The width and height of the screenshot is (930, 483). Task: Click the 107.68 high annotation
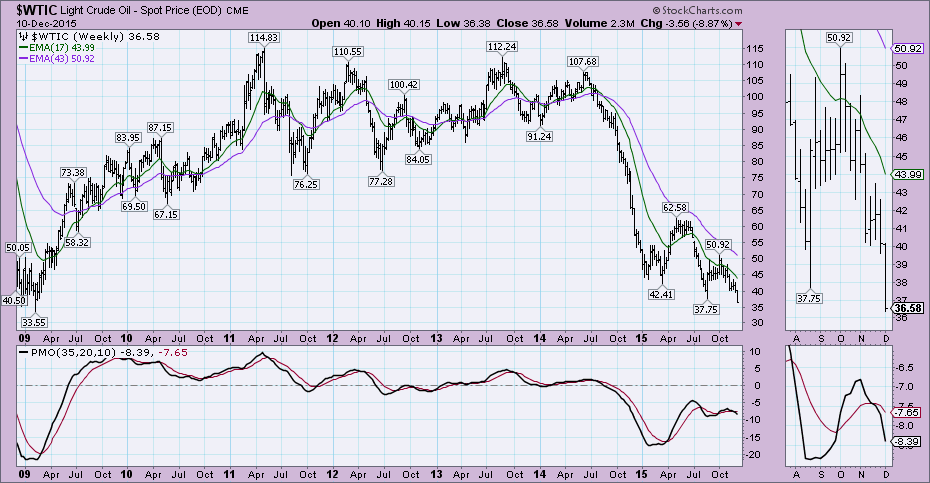[586, 62]
